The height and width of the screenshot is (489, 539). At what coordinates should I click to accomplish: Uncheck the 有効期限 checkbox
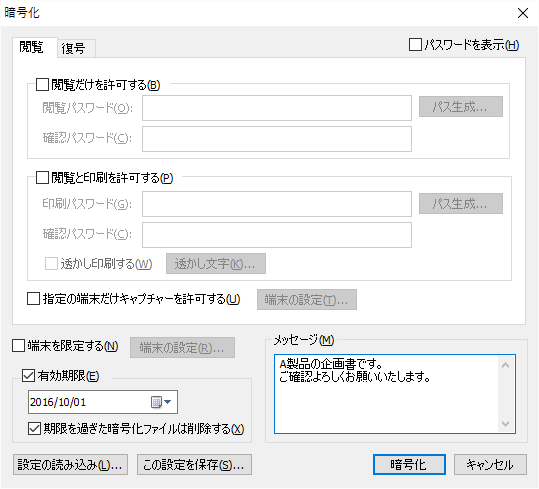pos(28,376)
